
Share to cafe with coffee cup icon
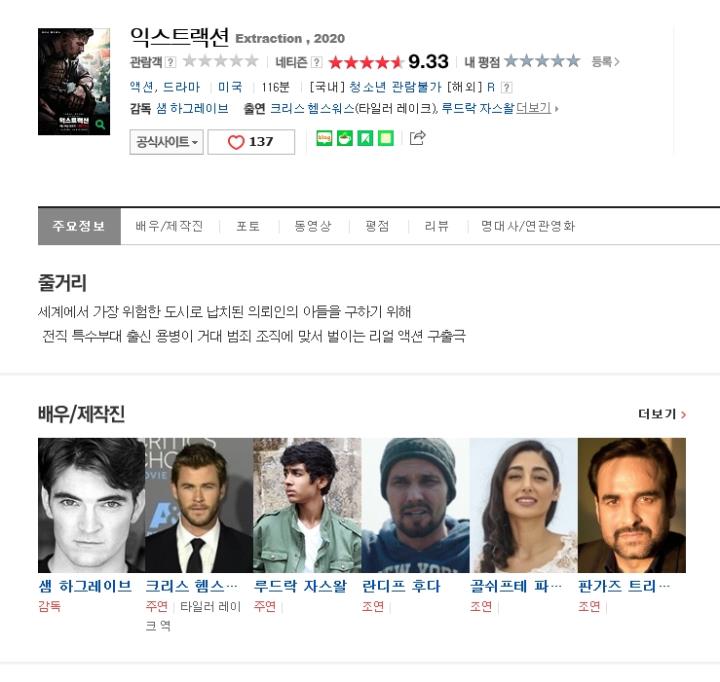click(345, 138)
